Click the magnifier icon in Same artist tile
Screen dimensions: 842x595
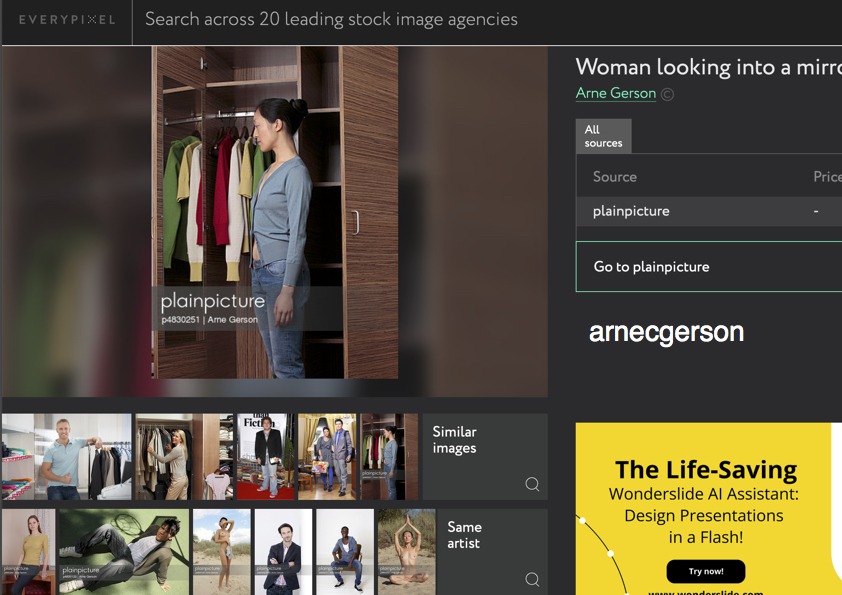pos(532,579)
